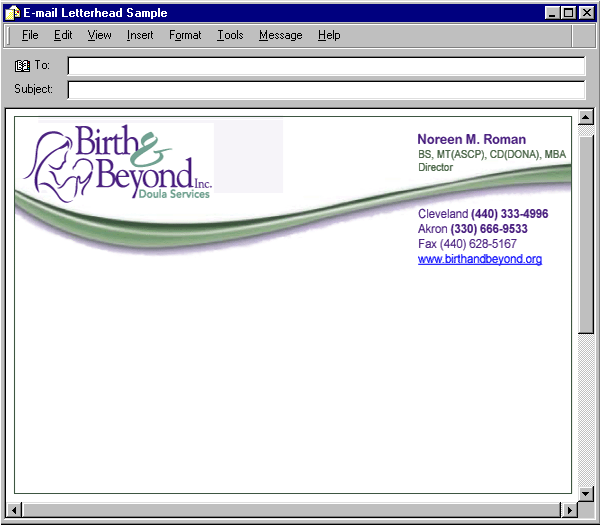Click the Subject input field

pyautogui.click(x=326, y=90)
